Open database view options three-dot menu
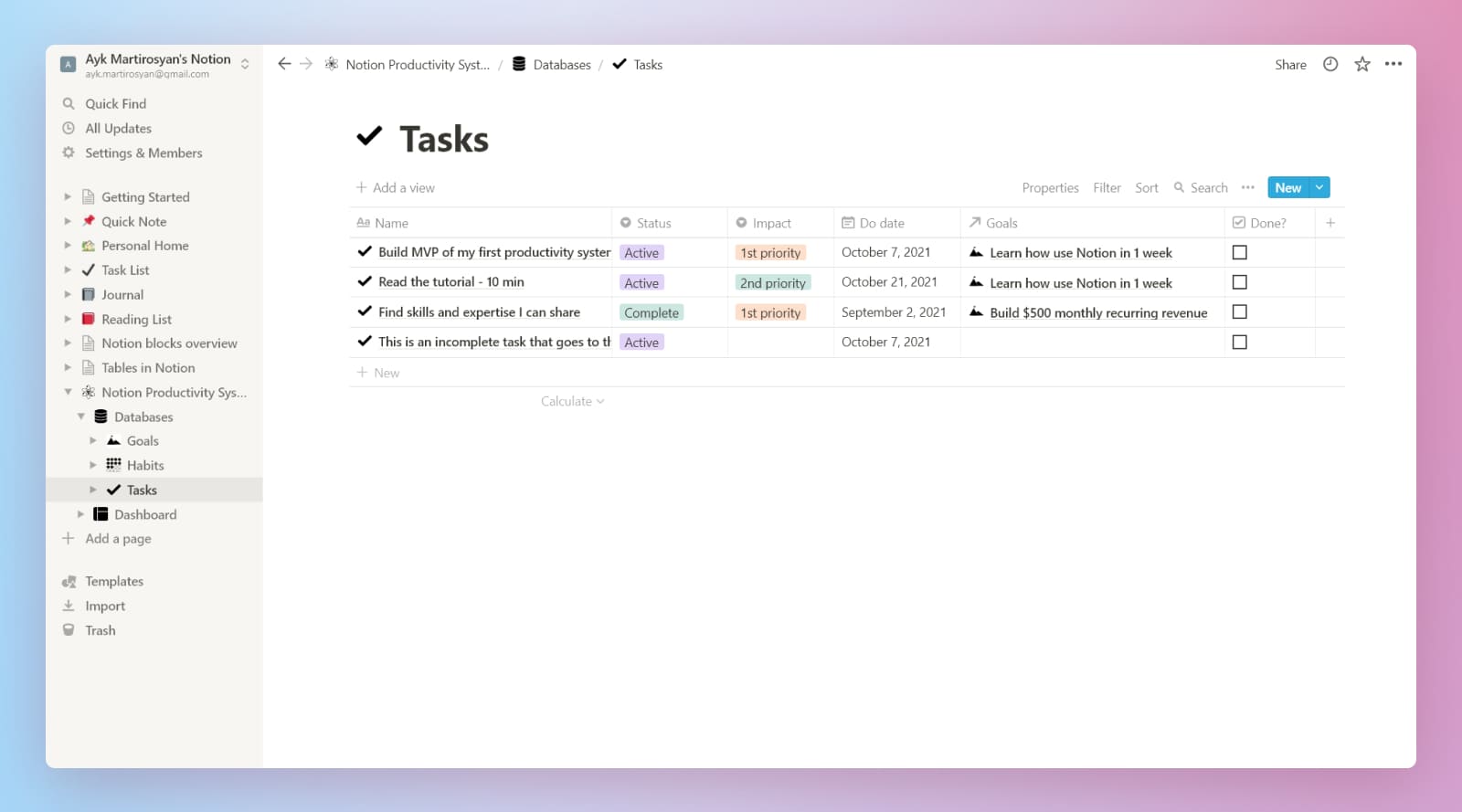The width and height of the screenshot is (1462, 812). click(x=1248, y=187)
